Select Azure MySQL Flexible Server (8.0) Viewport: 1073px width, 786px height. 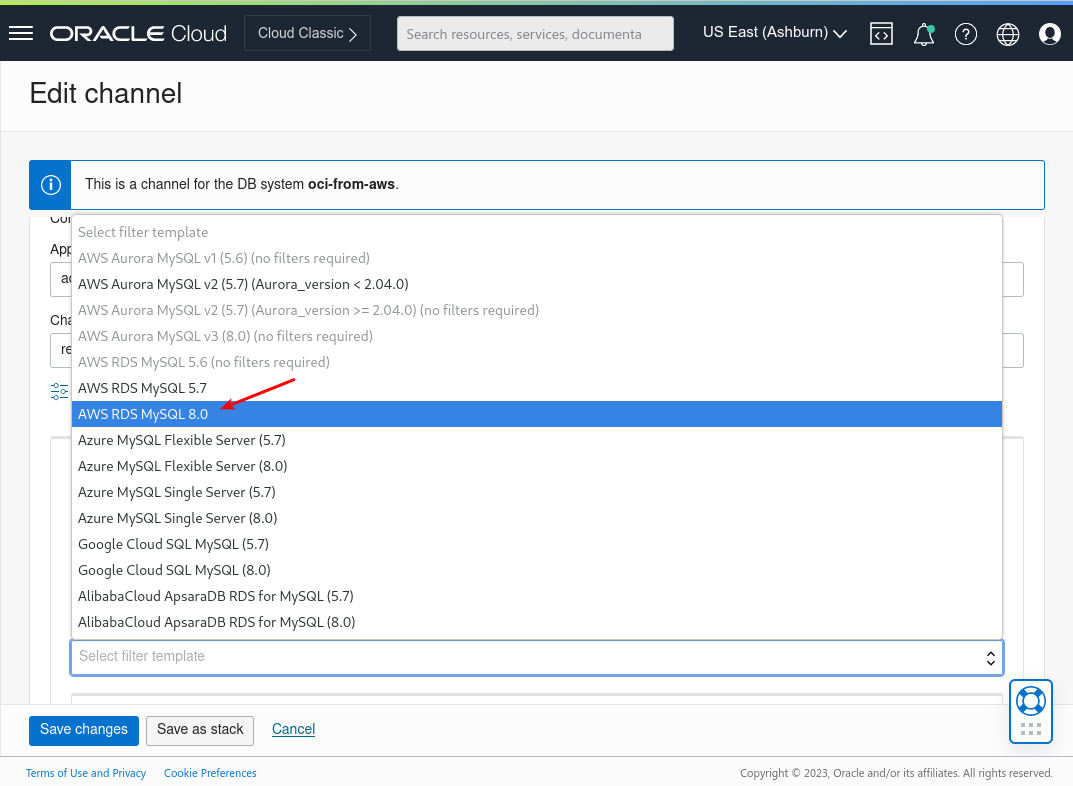click(537, 466)
